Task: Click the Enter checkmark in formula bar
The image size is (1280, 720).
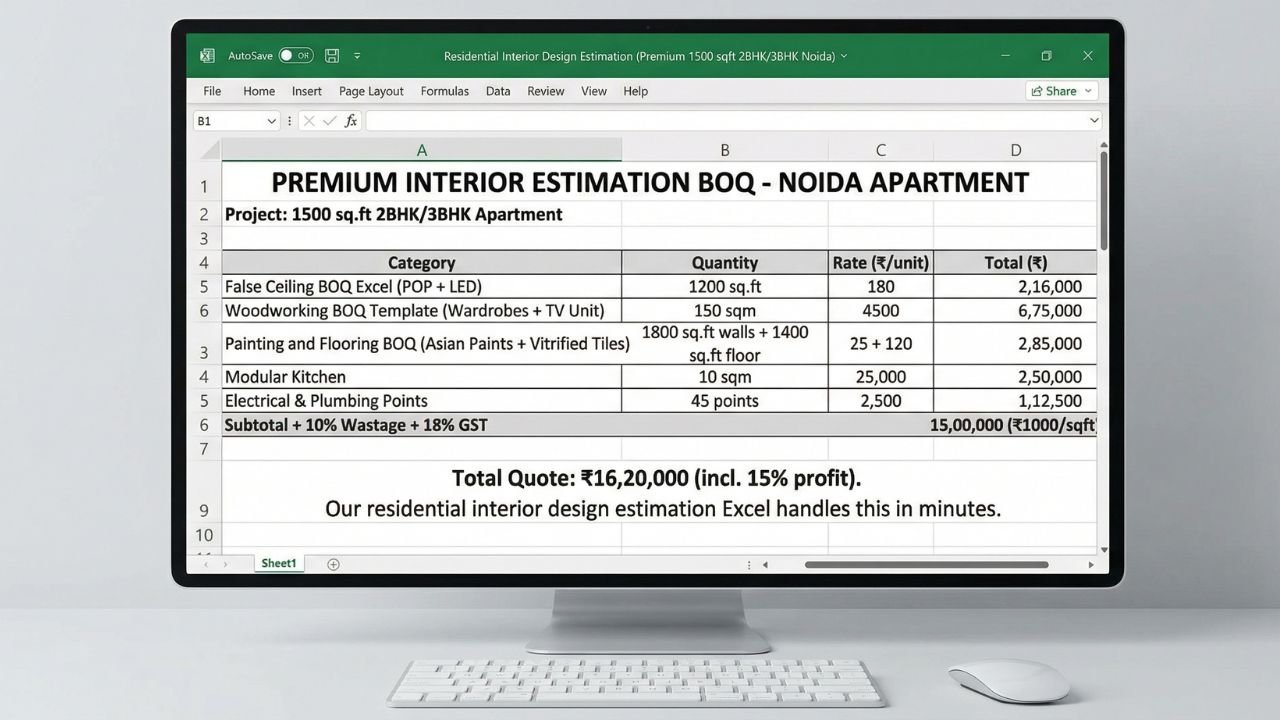Action: coord(330,121)
